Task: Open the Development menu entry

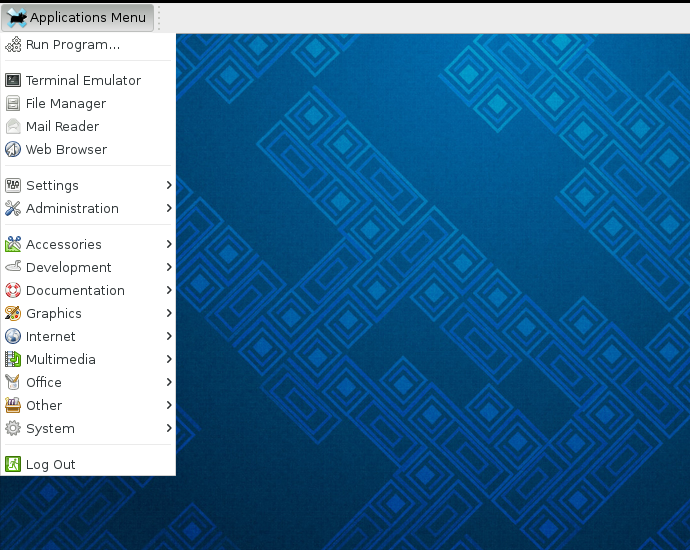Action: pyautogui.click(x=68, y=267)
